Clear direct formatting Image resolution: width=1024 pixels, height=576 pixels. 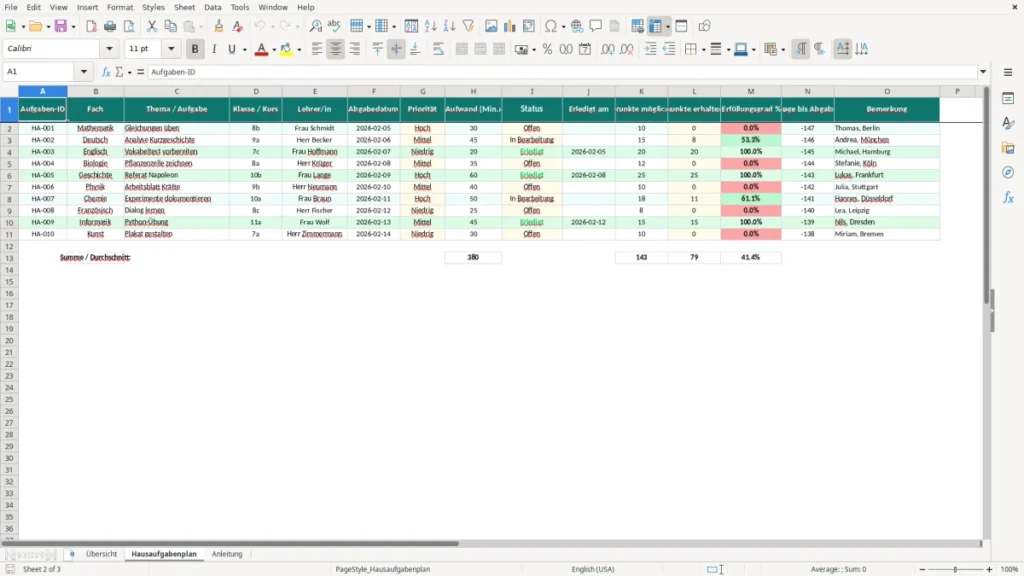pos(238,26)
